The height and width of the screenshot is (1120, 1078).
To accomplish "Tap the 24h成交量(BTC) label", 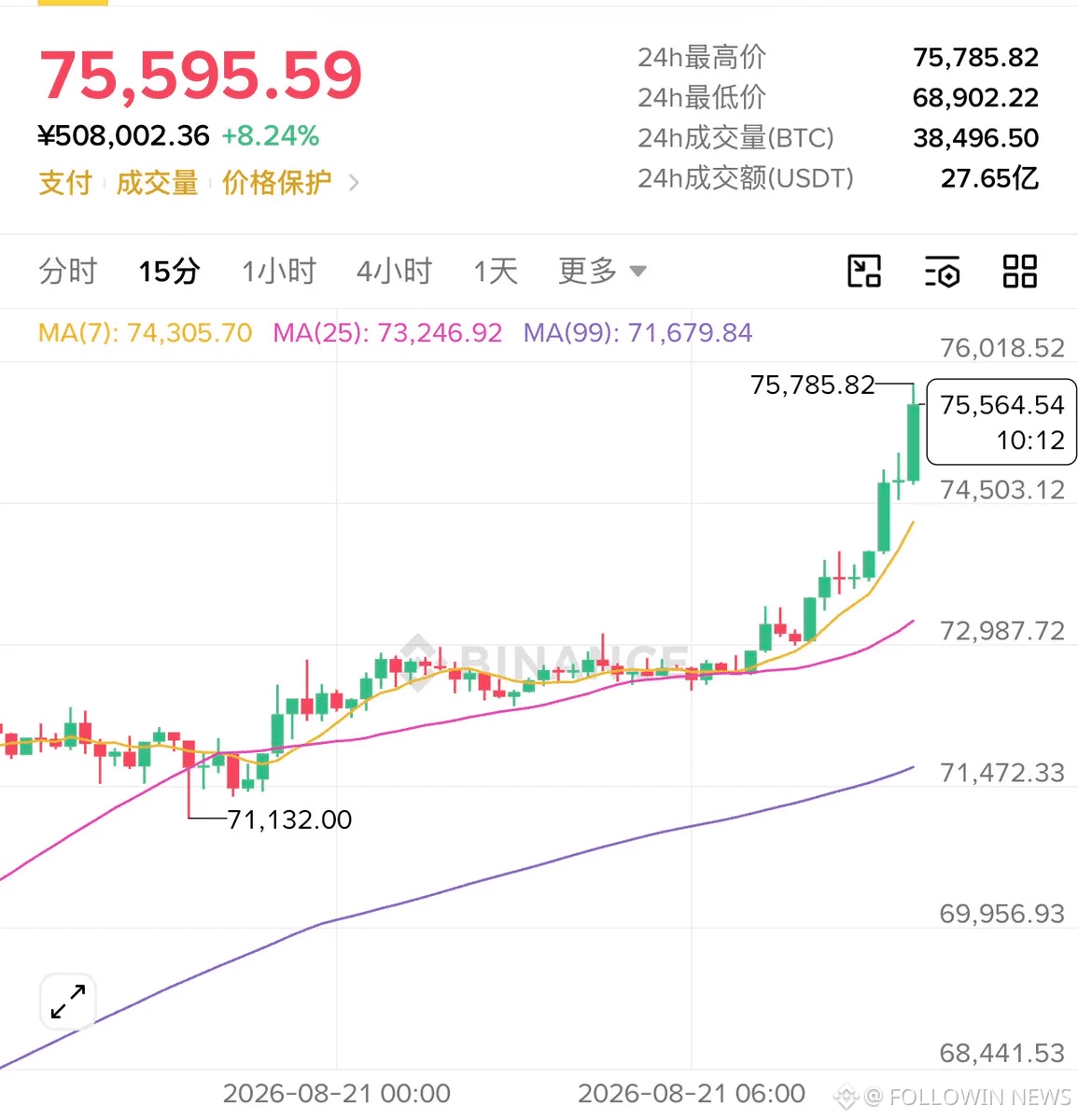I will pos(735,138).
